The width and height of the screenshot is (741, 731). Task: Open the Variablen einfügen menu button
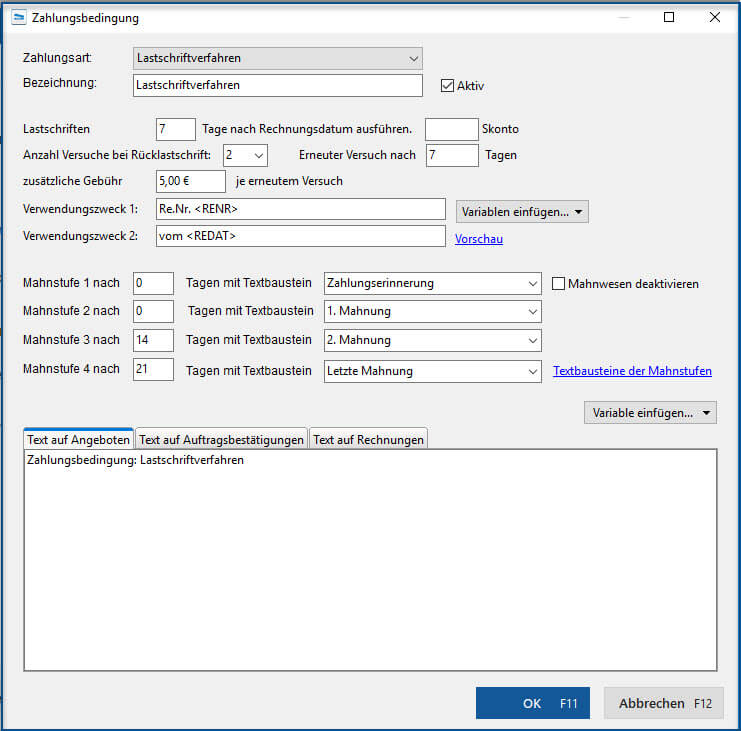(522, 212)
